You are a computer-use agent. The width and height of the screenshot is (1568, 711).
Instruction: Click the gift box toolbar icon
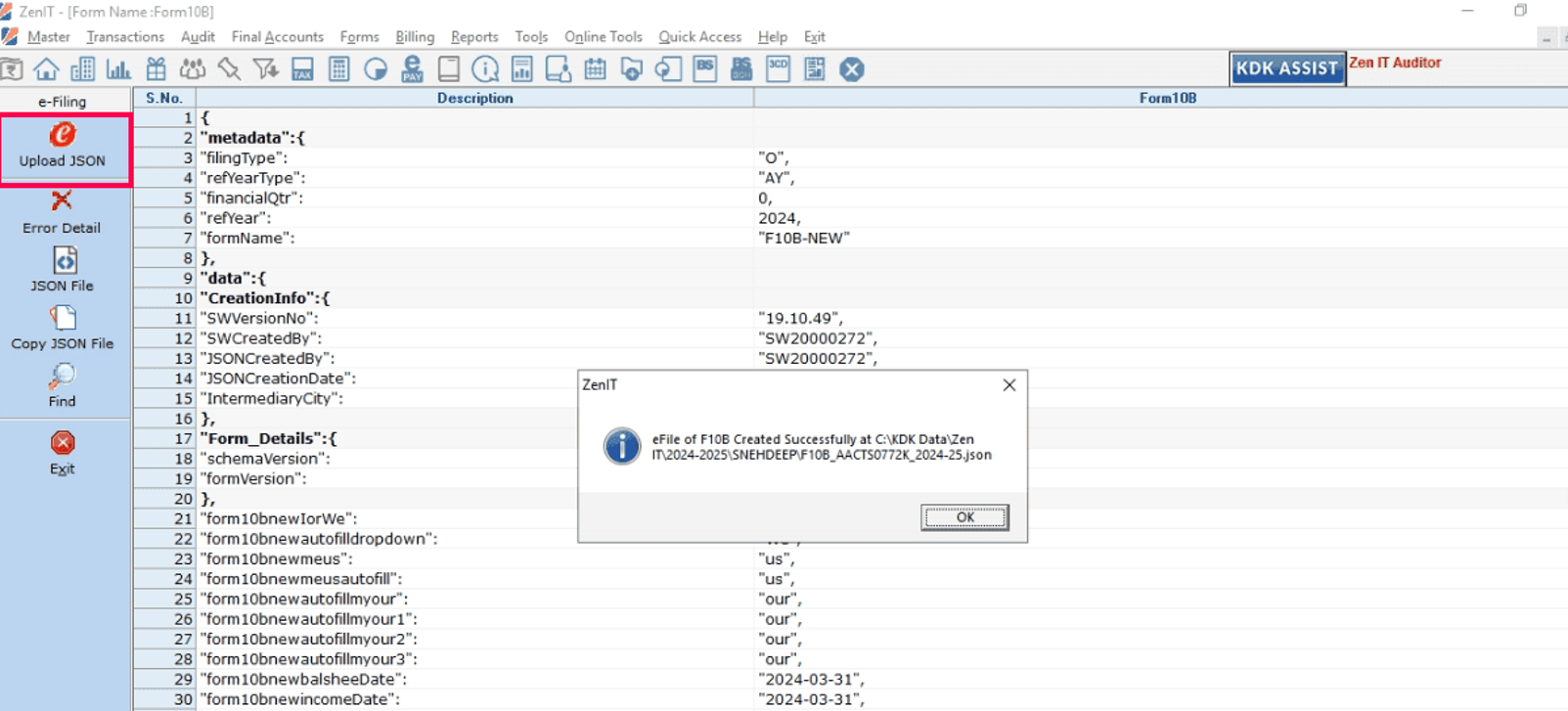[157, 69]
